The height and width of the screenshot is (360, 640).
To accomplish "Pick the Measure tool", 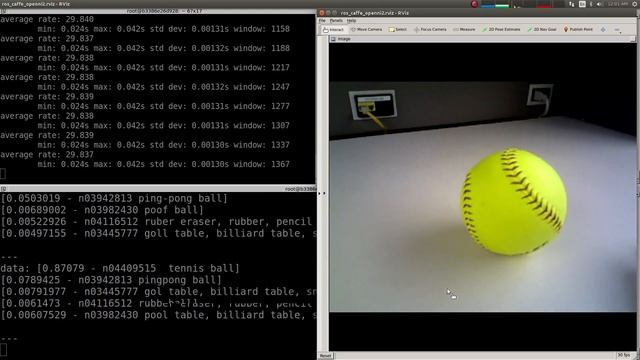I will 464,29.
